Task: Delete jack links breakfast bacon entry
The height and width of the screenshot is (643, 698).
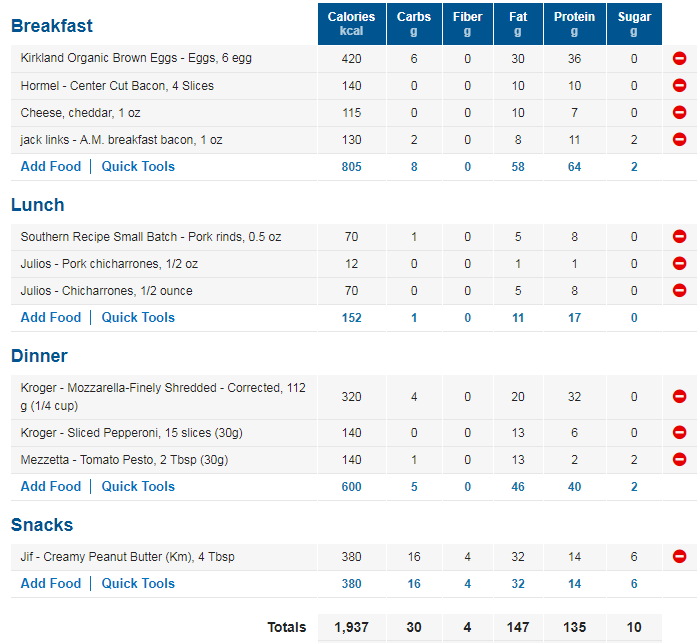Action: pos(679,139)
